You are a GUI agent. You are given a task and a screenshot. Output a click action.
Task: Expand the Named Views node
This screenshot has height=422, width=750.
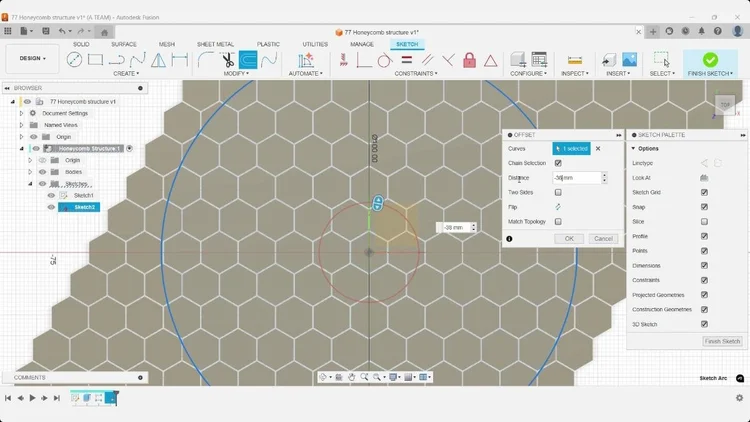click(21, 125)
